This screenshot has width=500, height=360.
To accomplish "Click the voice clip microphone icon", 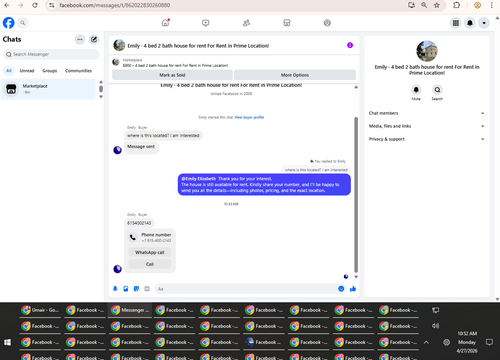I will pos(115,289).
